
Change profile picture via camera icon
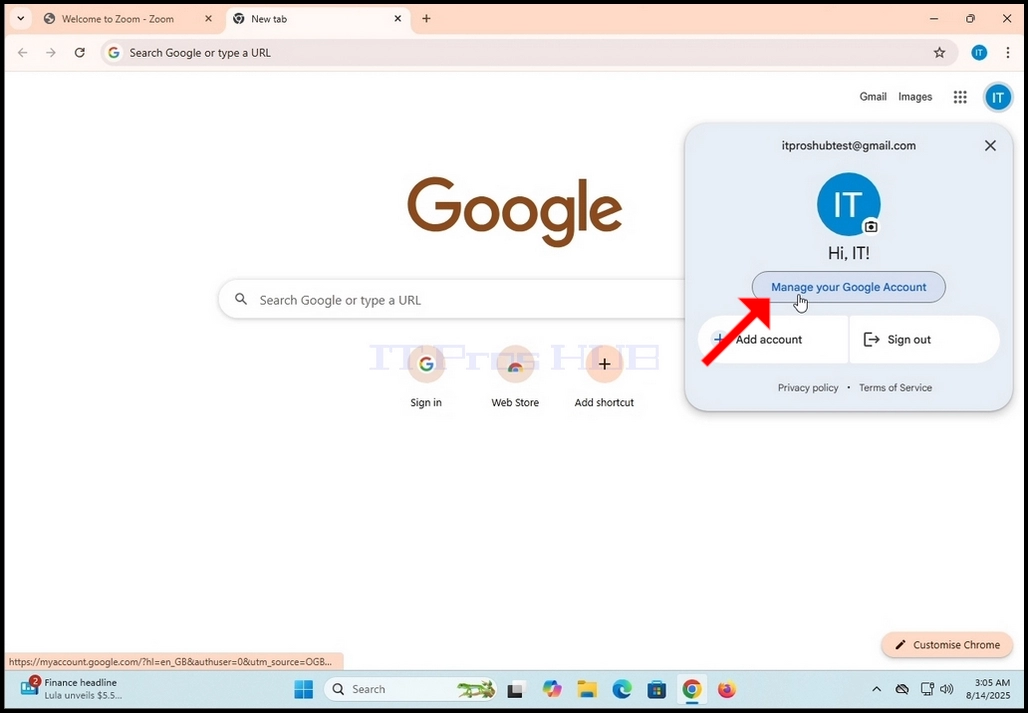(x=871, y=226)
